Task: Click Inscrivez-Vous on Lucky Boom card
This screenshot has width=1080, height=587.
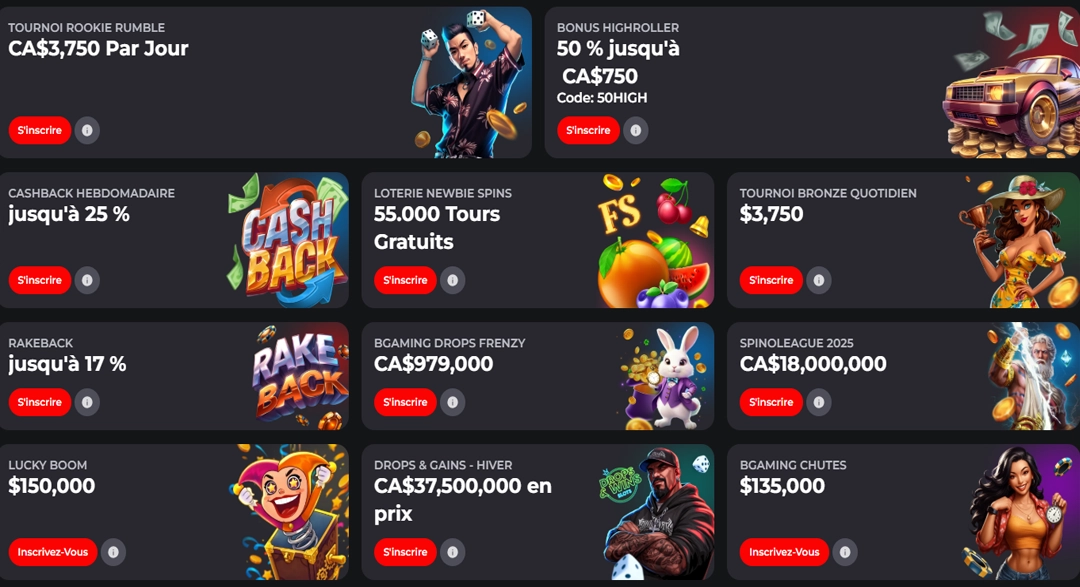Action: (53, 552)
